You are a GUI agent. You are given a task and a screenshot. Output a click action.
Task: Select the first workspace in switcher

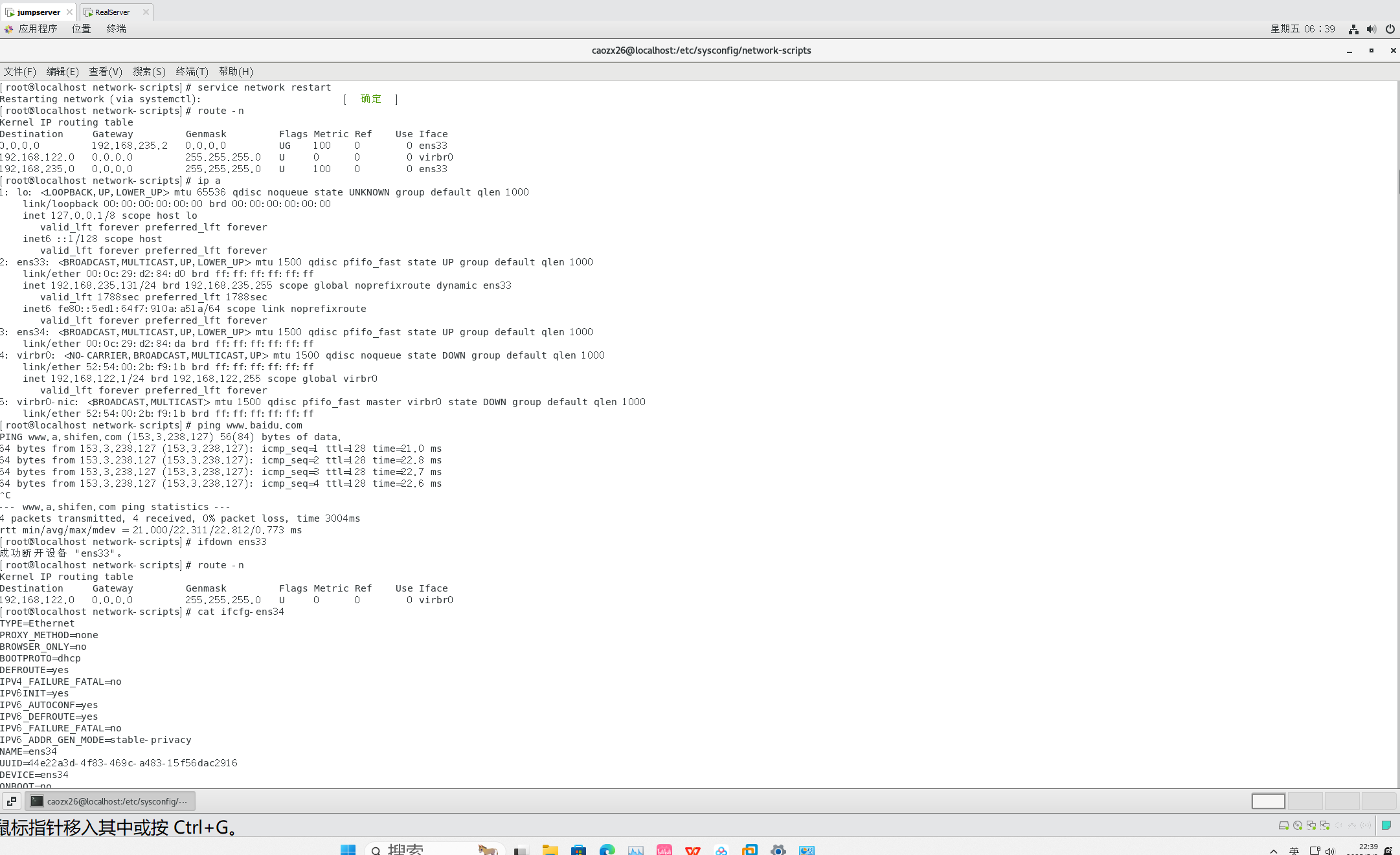click(x=1268, y=801)
